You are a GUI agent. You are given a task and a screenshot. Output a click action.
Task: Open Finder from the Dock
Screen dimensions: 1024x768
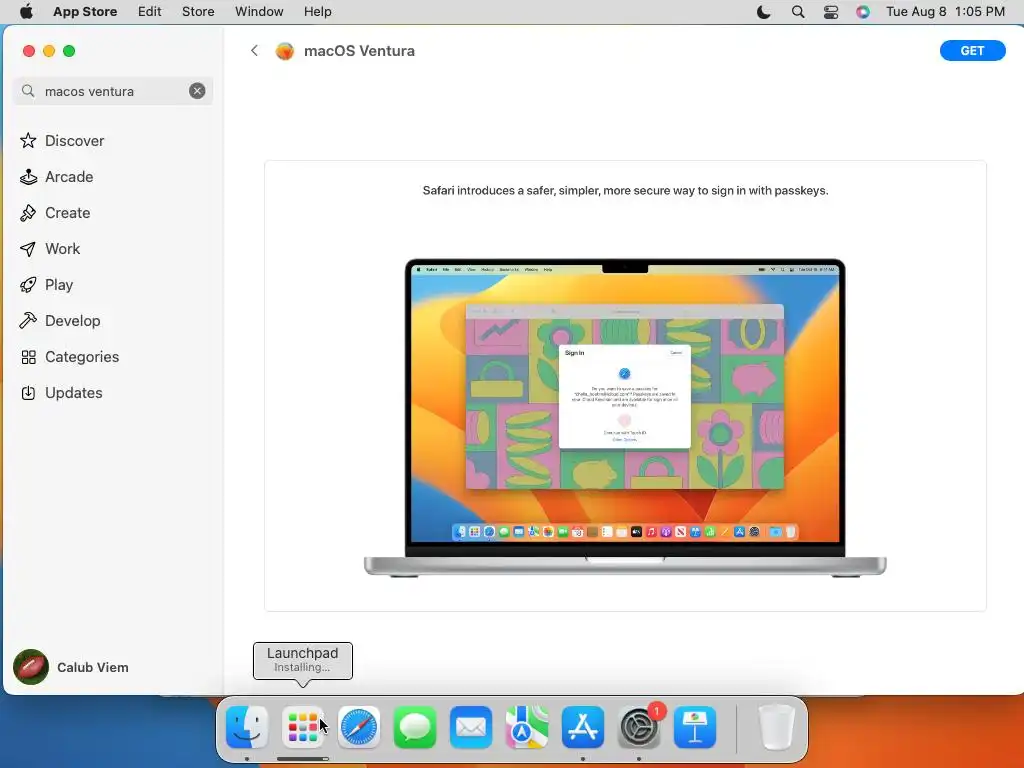coord(247,727)
